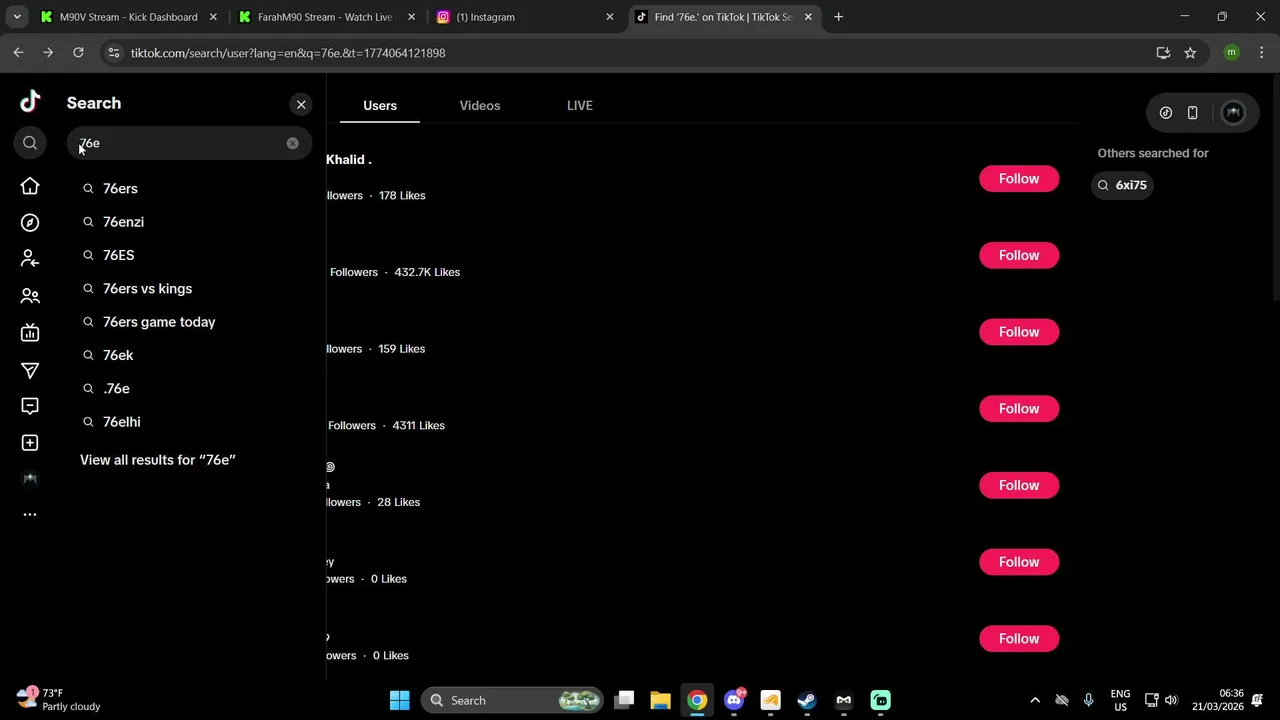
Task: Bookmark this page with the star icon
Action: [1190, 53]
